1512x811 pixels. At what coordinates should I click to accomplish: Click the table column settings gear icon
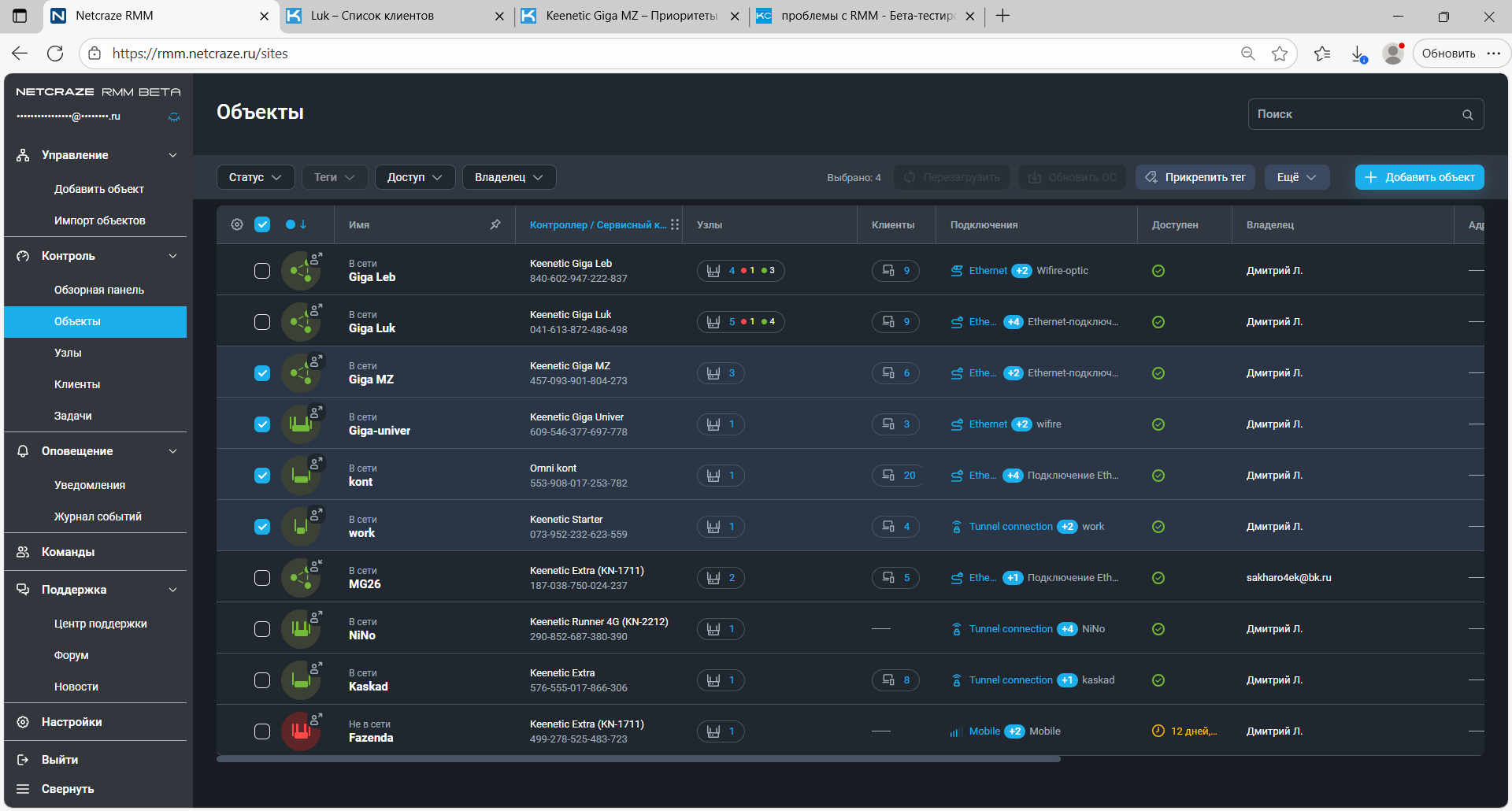point(237,224)
